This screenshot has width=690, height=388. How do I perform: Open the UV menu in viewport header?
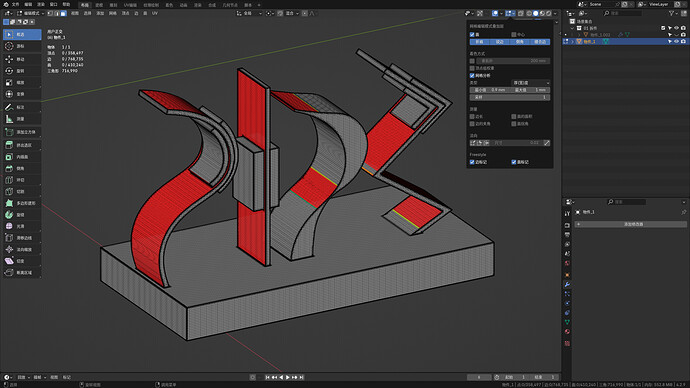tap(155, 14)
